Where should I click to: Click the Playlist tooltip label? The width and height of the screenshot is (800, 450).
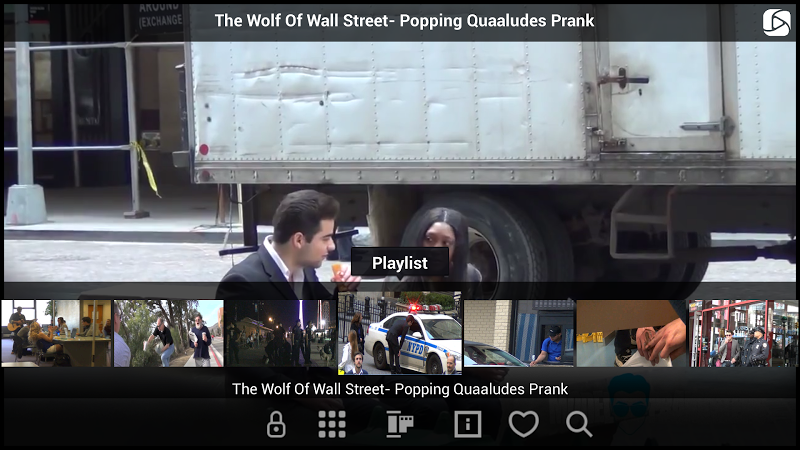click(400, 263)
